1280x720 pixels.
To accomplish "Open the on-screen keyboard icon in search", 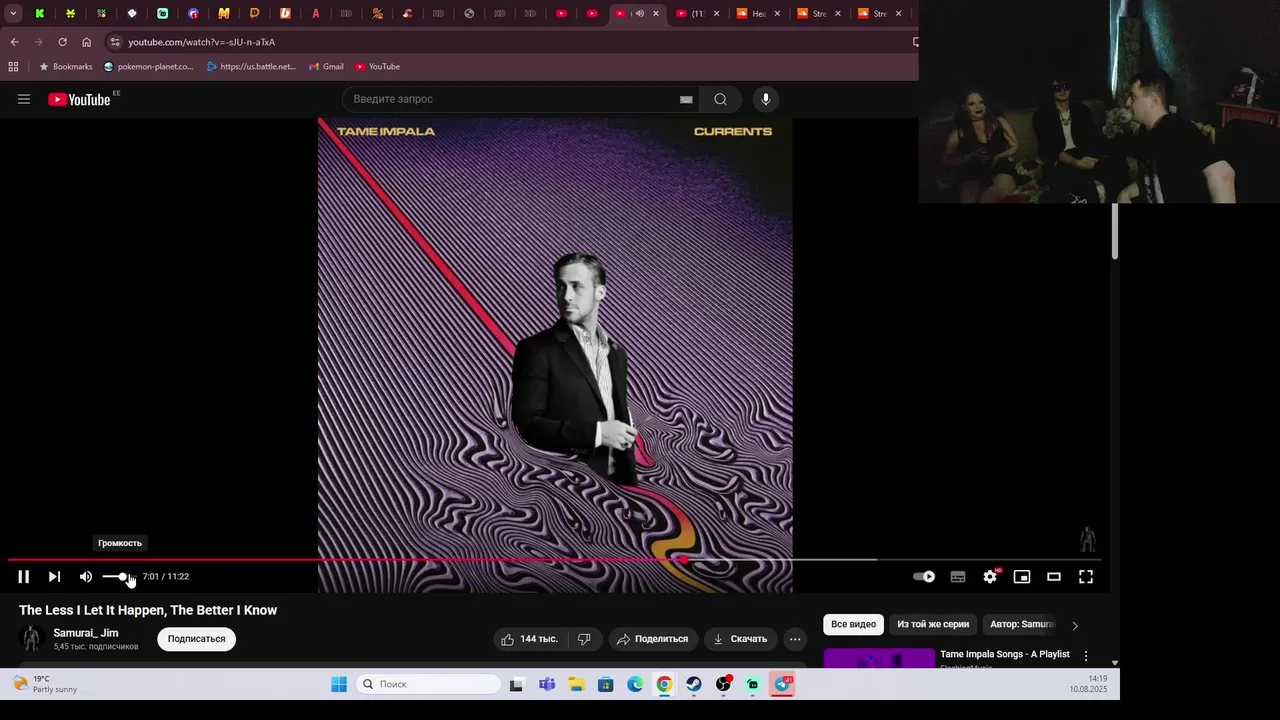I will (686, 99).
